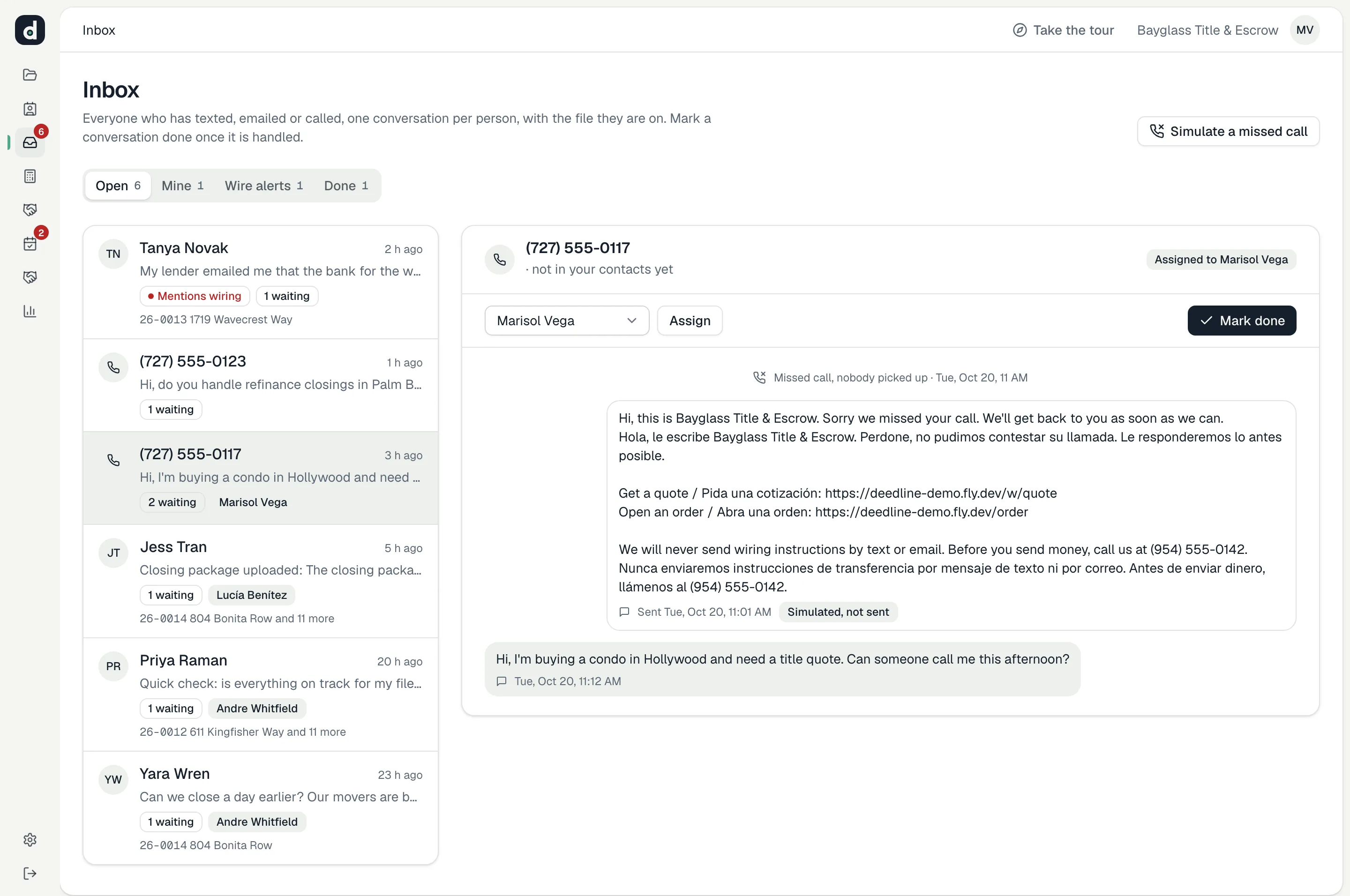This screenshot has height=896, width=1350.
Task: Click the MV user avatar
Action: click(1304, 30)
